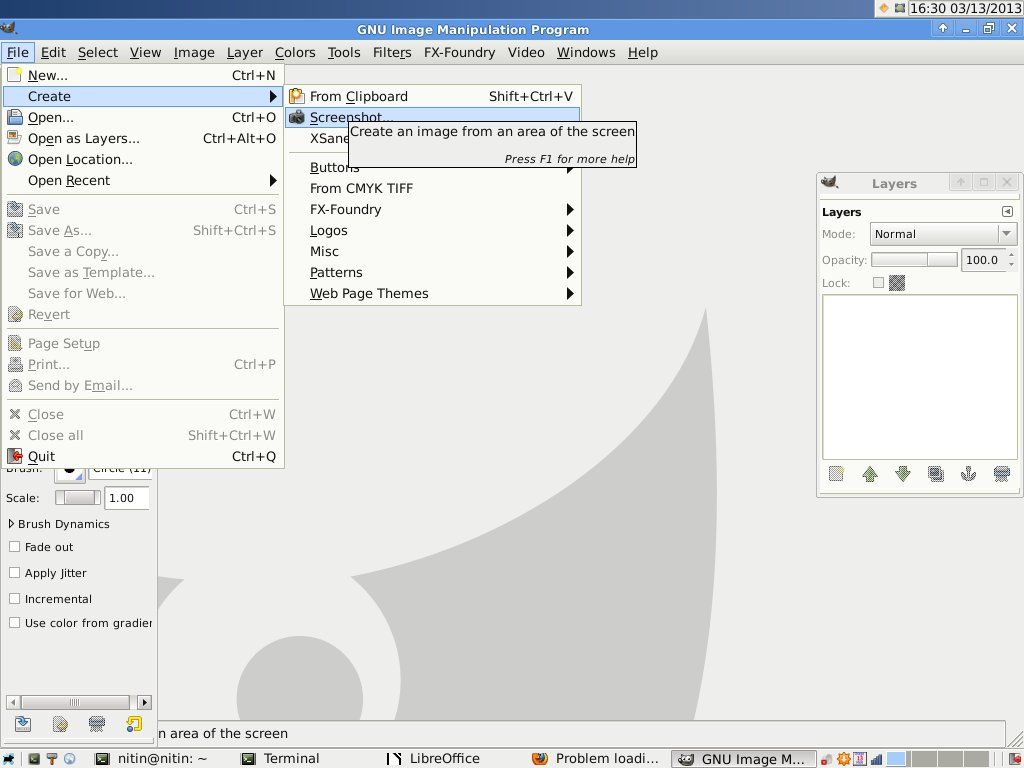
Task: Click the duplicate layer icon
Action: (x=936, y=474)
